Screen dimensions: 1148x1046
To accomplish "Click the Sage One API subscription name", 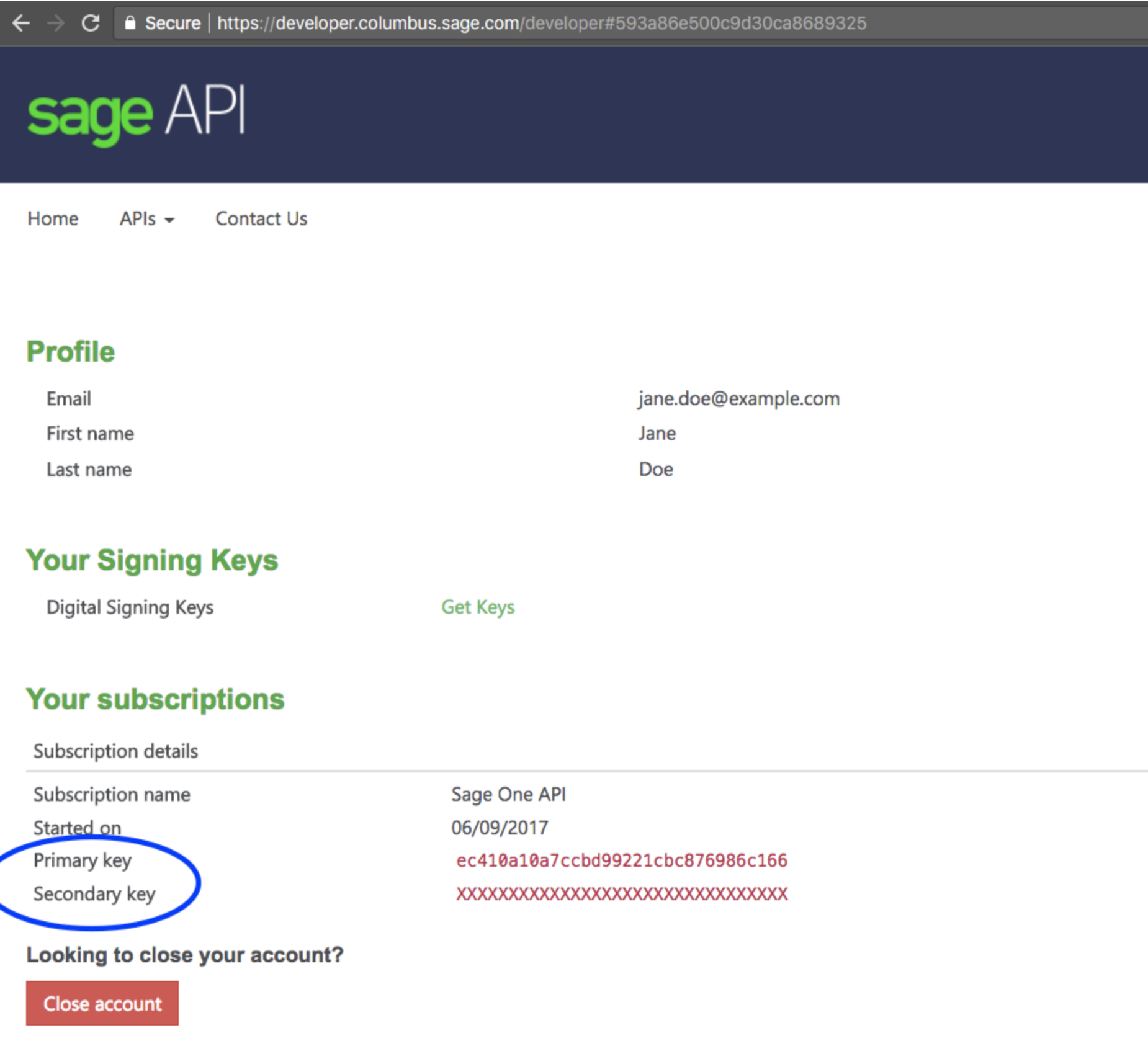I will pos(508,794).
